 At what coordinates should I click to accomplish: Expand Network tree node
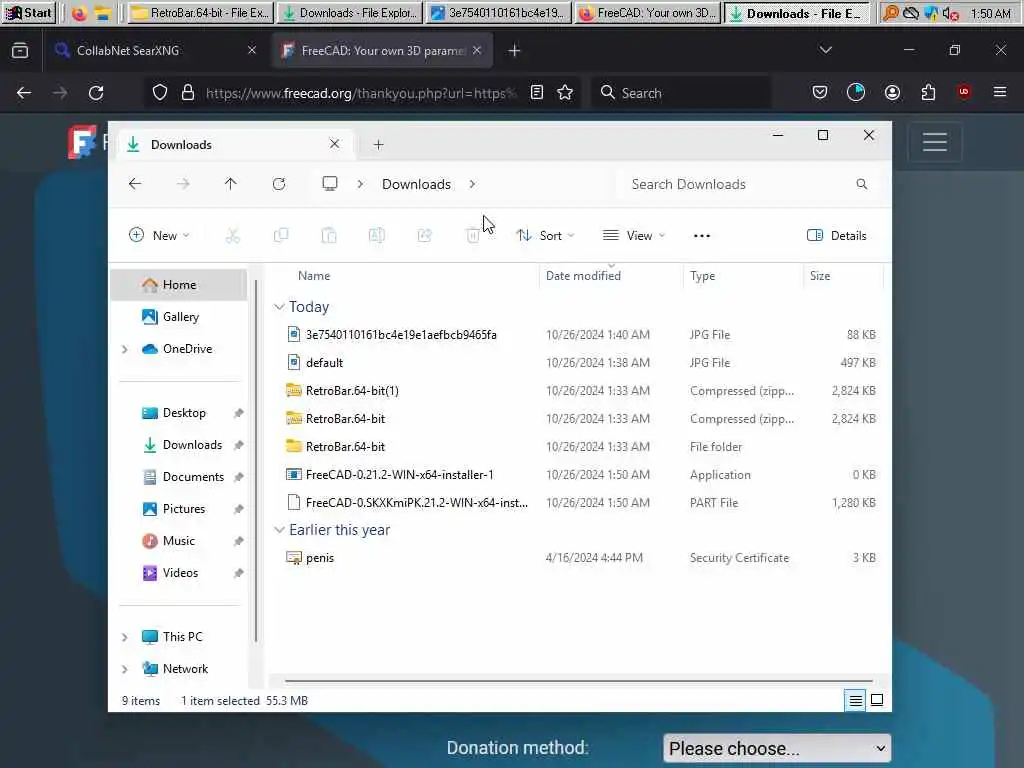pyautogui.click(x=125, y=669)
